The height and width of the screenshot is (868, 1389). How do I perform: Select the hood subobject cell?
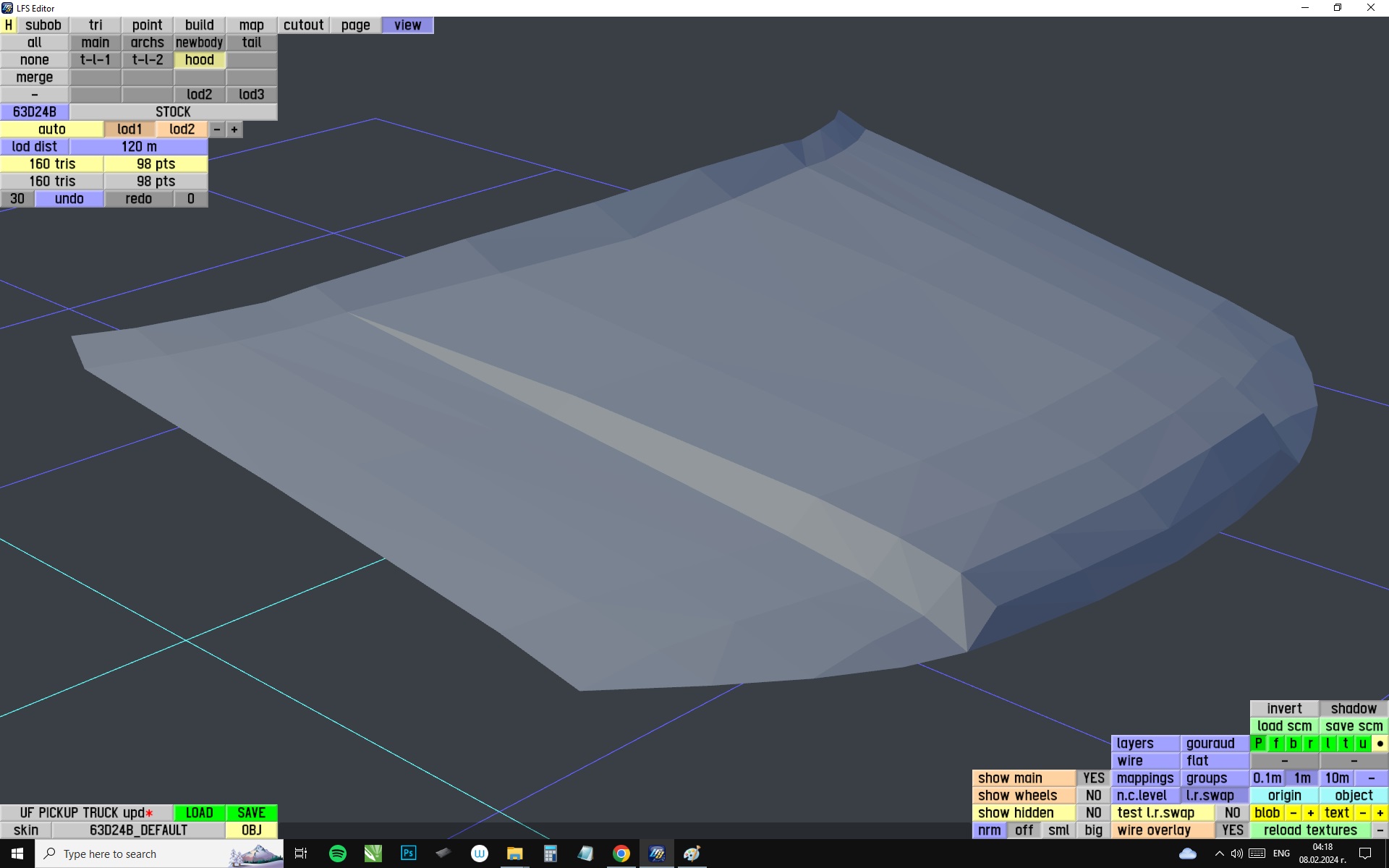[199, 60]
